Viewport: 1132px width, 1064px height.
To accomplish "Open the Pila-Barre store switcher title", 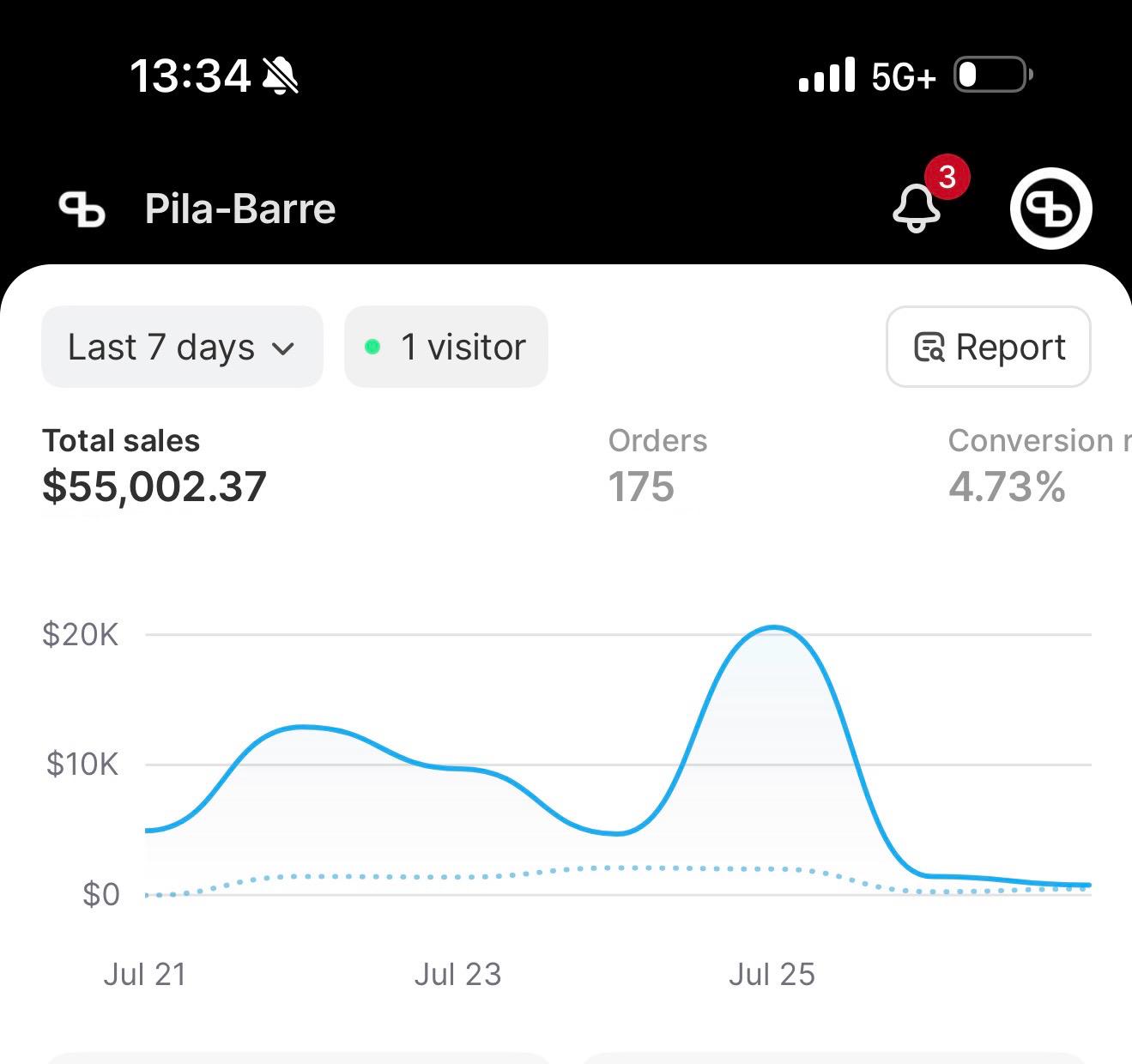I will pos(240,209).
